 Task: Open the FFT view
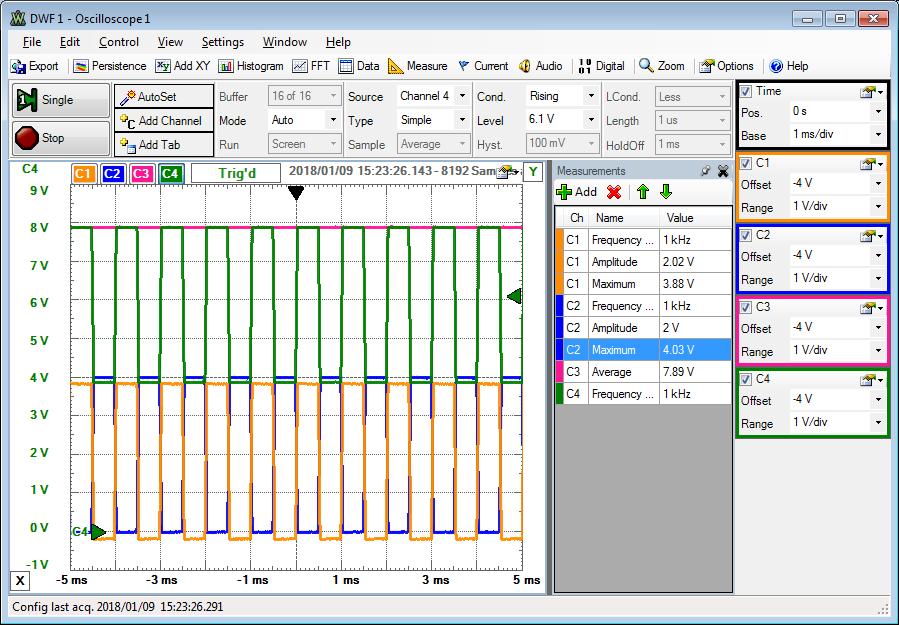click(312, 66)
